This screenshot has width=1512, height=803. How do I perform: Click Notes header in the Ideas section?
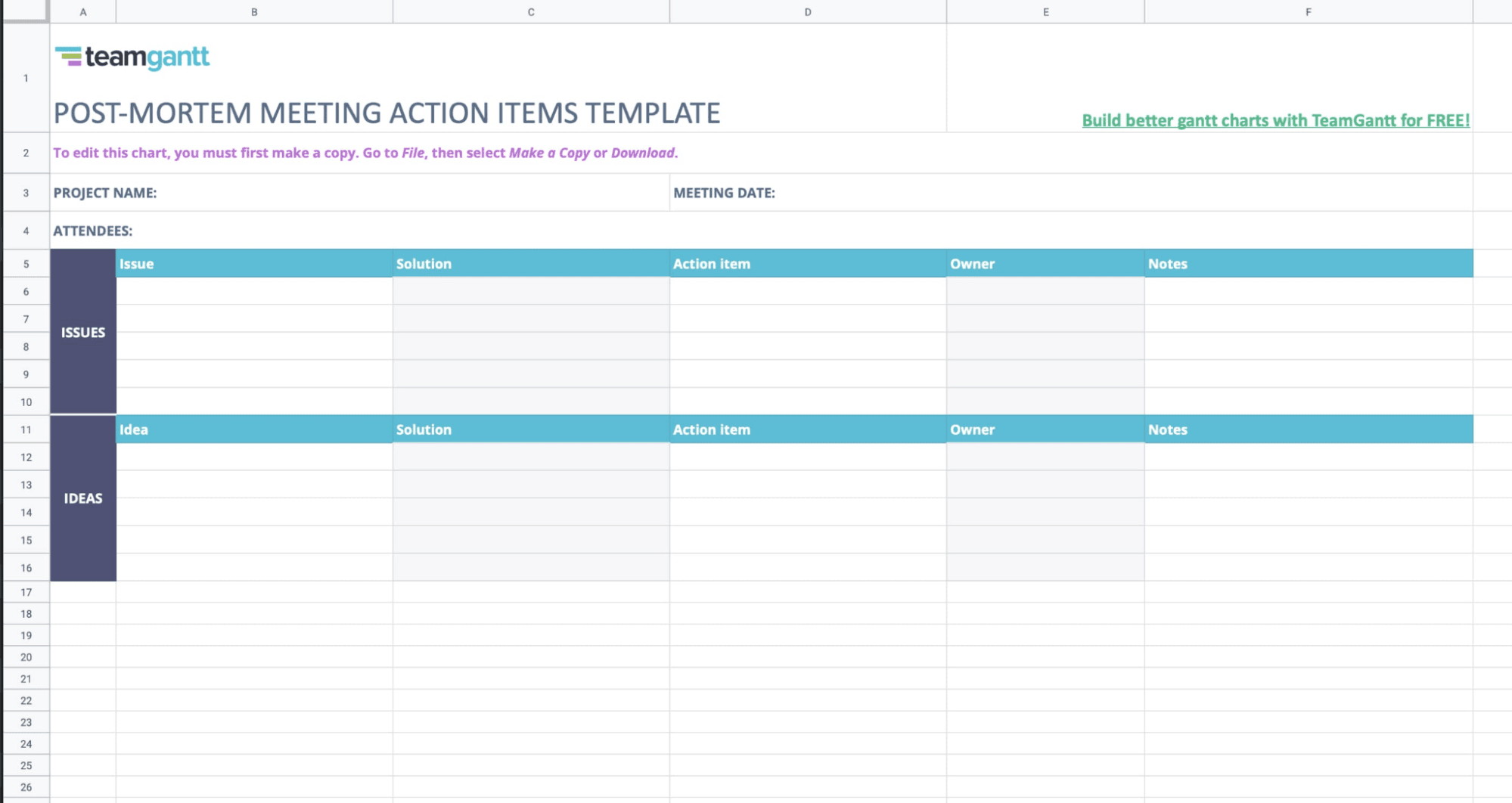(x=1308, y=429)
